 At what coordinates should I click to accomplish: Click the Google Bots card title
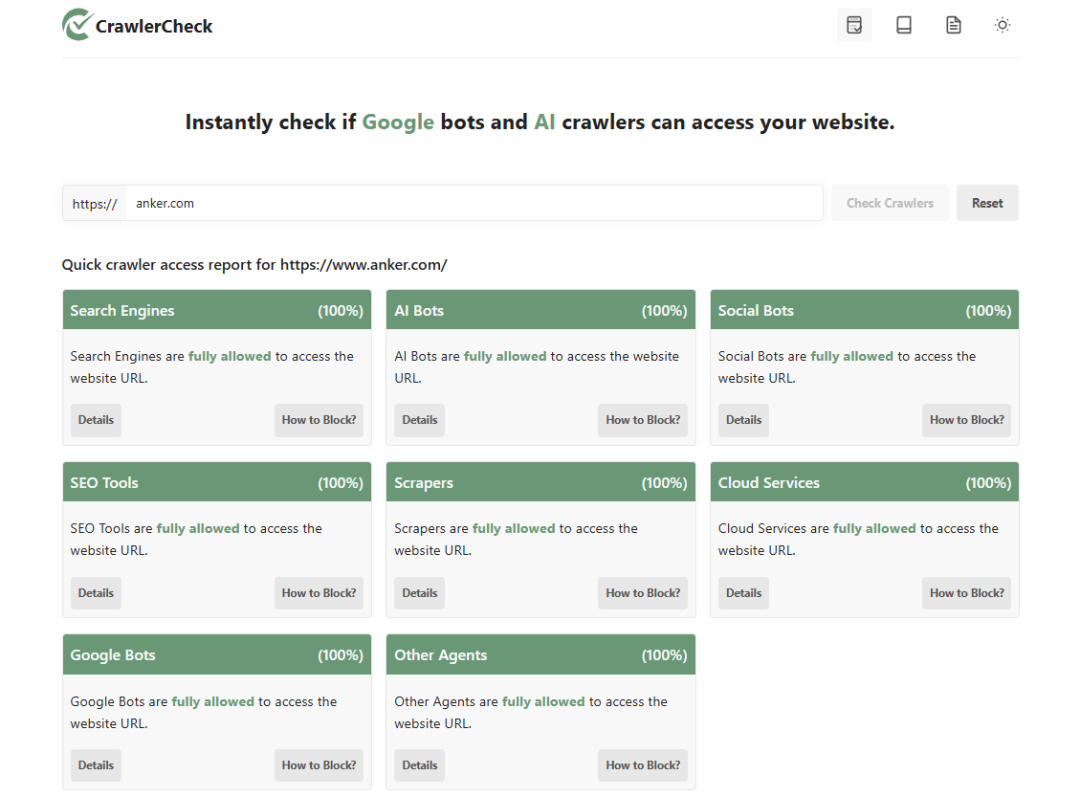(x=112, y=655)
